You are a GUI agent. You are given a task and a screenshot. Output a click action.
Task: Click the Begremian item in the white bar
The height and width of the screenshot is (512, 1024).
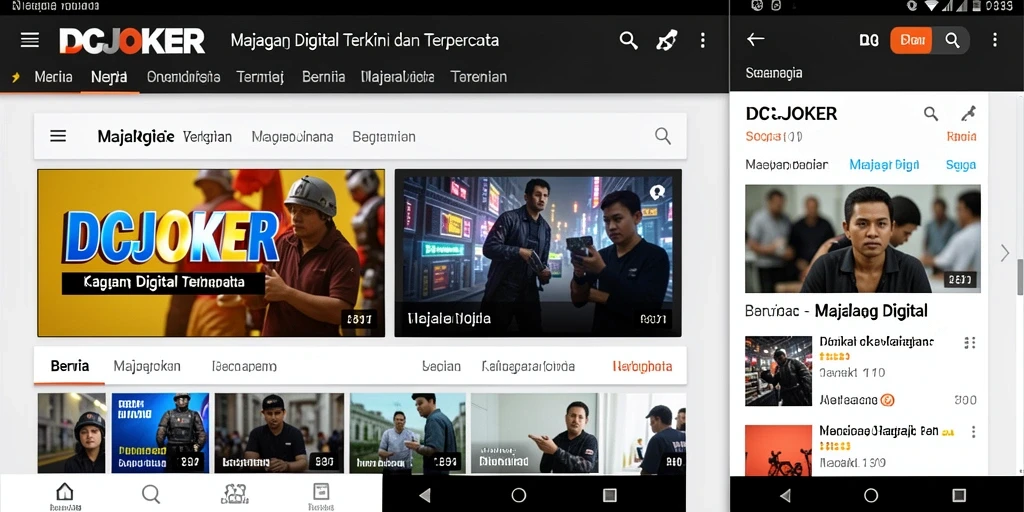[384, 136]
